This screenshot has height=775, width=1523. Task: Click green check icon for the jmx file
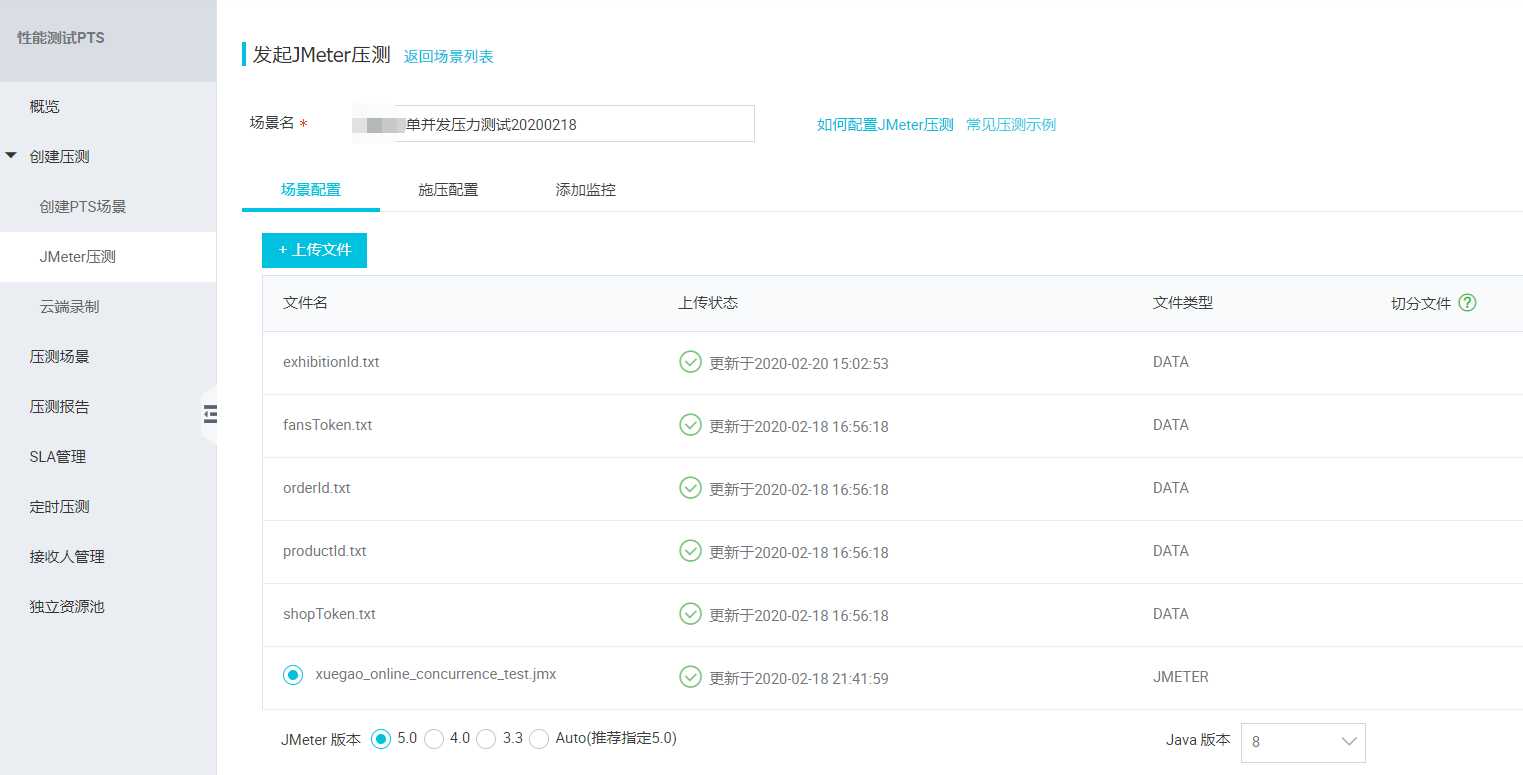[x=690, y=677]
